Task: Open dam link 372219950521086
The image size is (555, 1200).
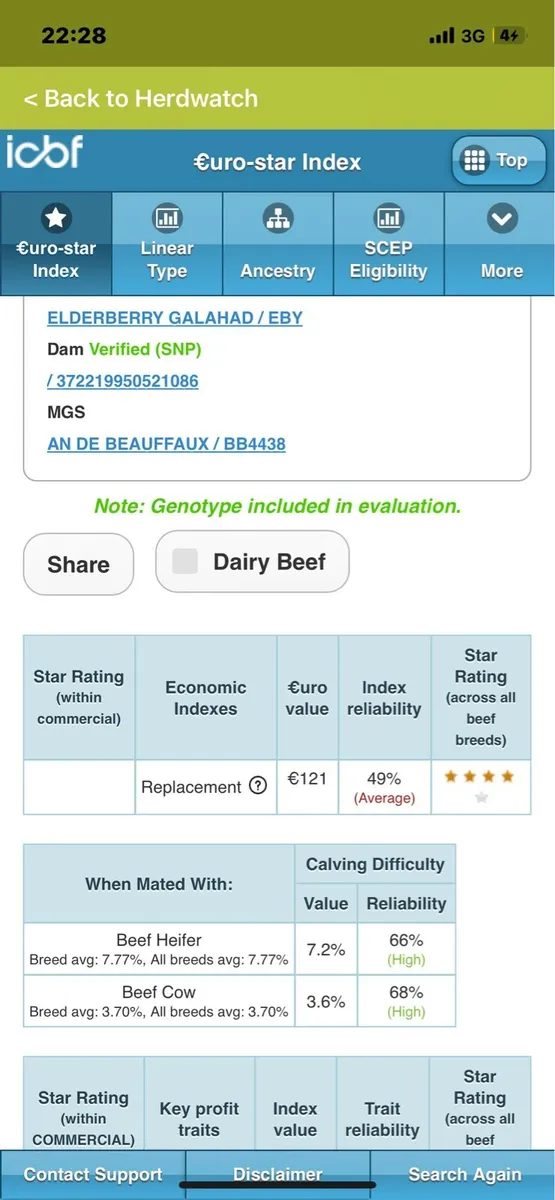Action: point(122,381)
